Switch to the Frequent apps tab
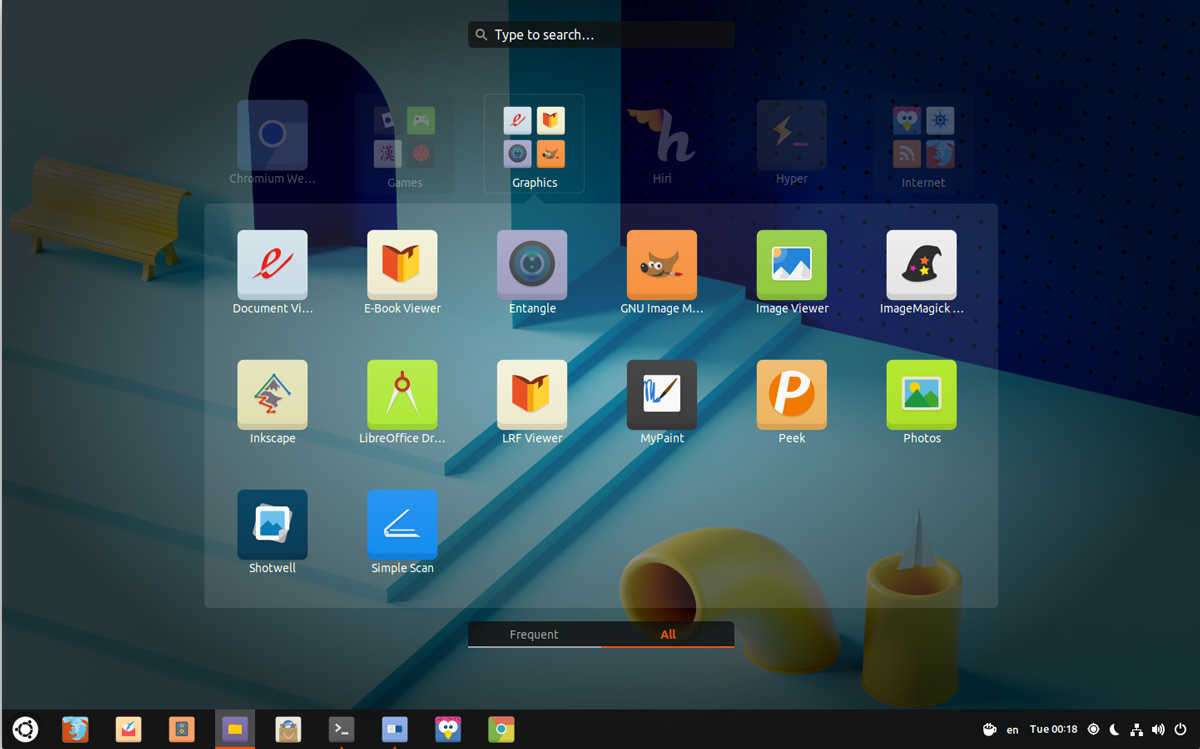This screenshot has width=1200, height=749. tap(534, 634)
